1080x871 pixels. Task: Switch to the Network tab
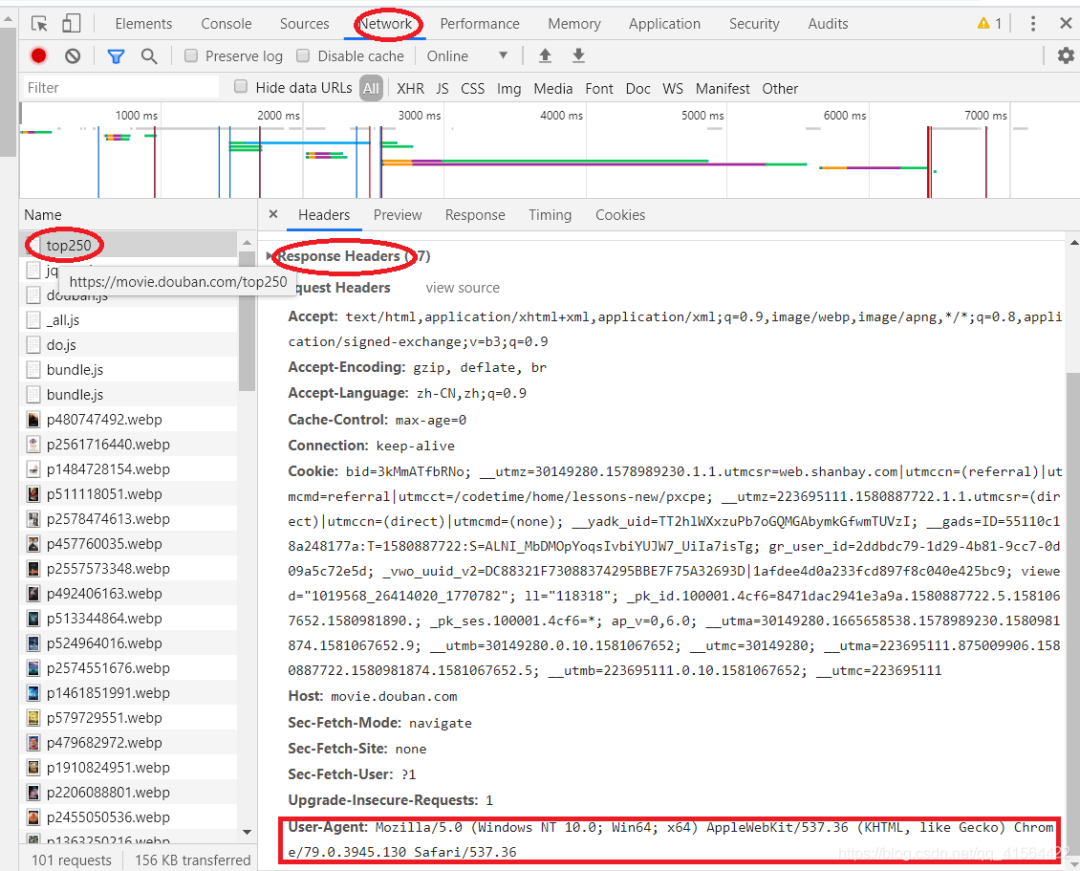(385, 23)
